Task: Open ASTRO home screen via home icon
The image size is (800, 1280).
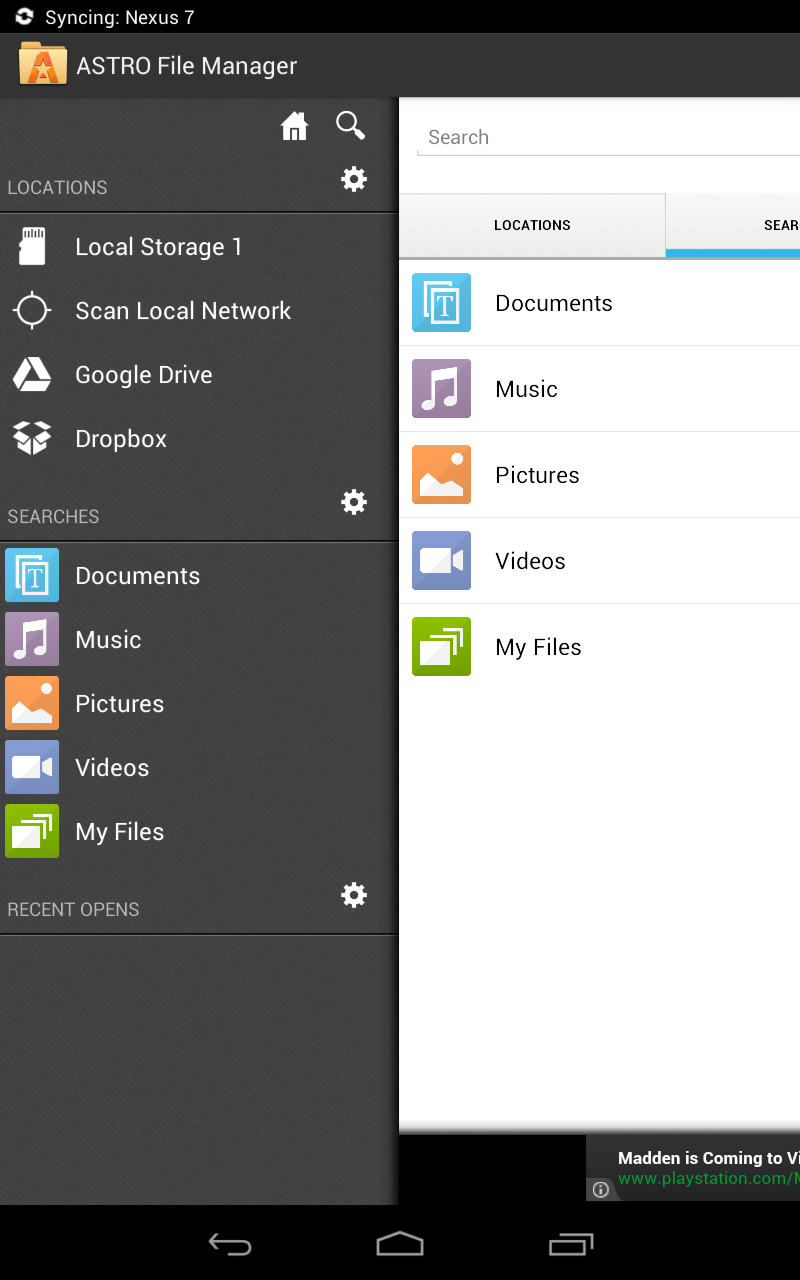Action: (x=294, y=125)
